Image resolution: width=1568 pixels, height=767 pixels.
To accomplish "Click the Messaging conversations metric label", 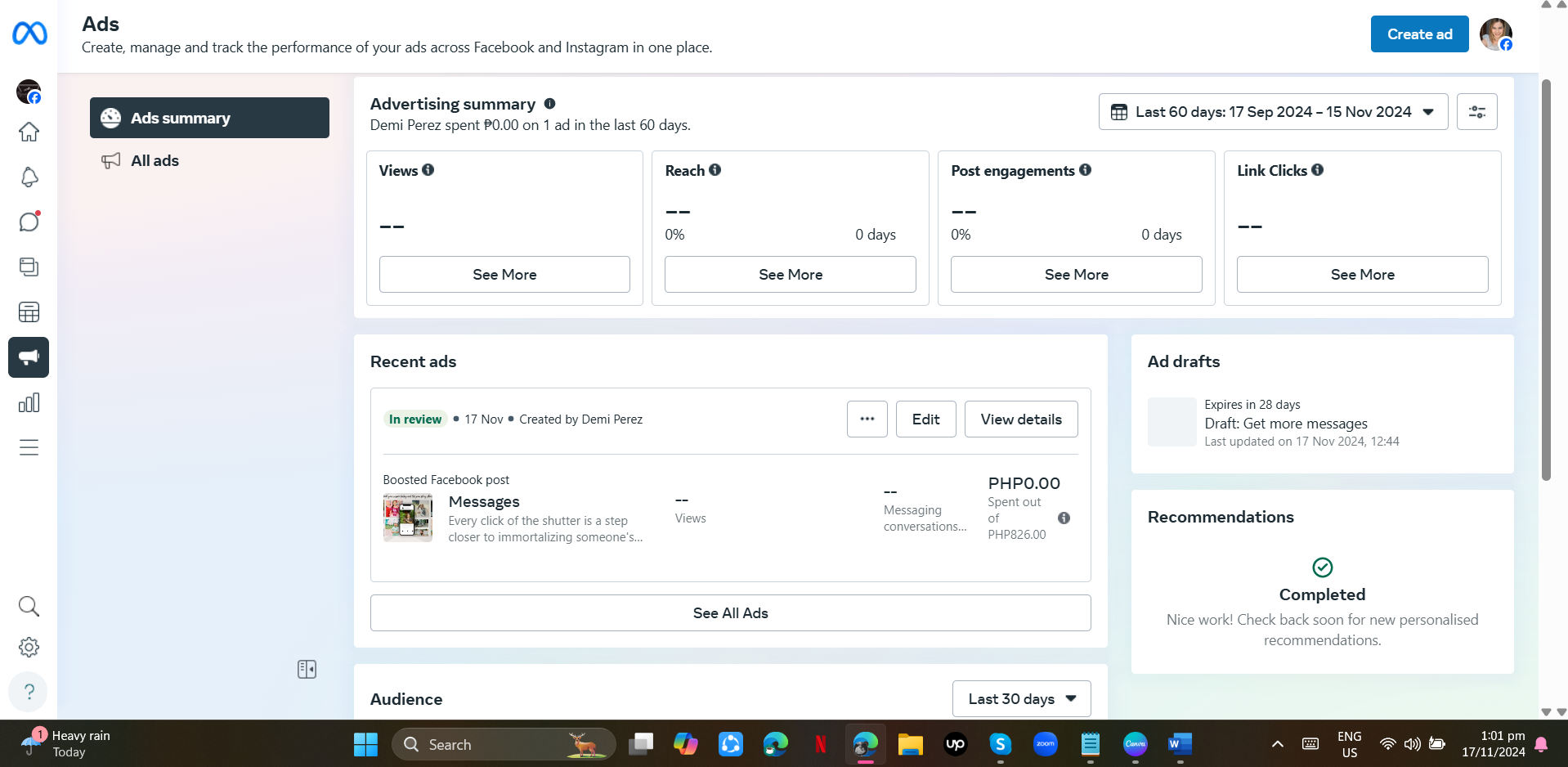I will click(925, 518).
